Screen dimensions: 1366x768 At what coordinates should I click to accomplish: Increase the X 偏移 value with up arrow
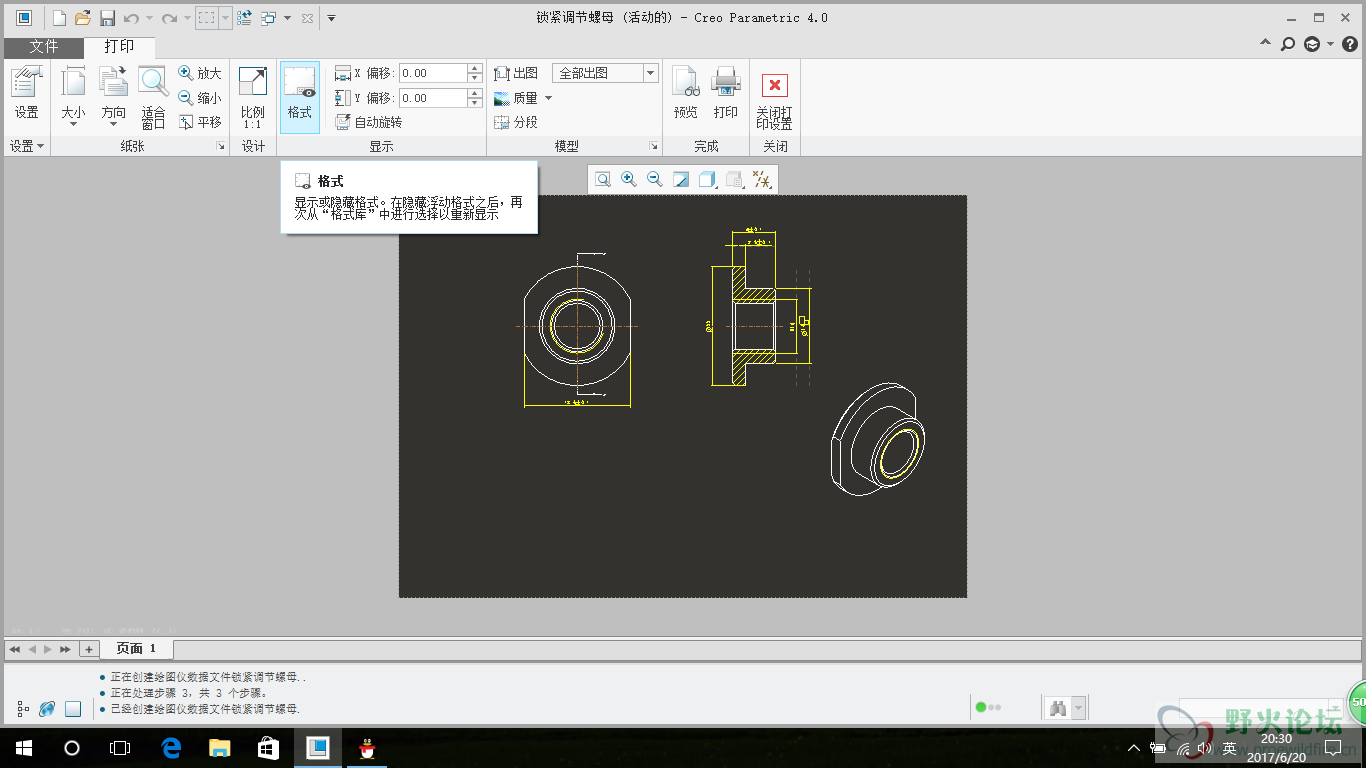475,69
